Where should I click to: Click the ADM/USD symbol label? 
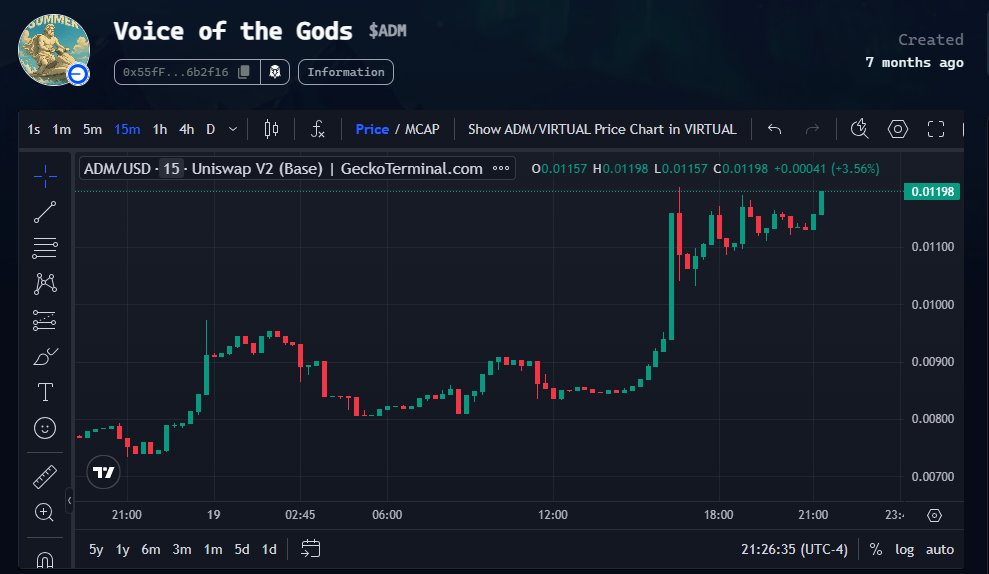117,168
